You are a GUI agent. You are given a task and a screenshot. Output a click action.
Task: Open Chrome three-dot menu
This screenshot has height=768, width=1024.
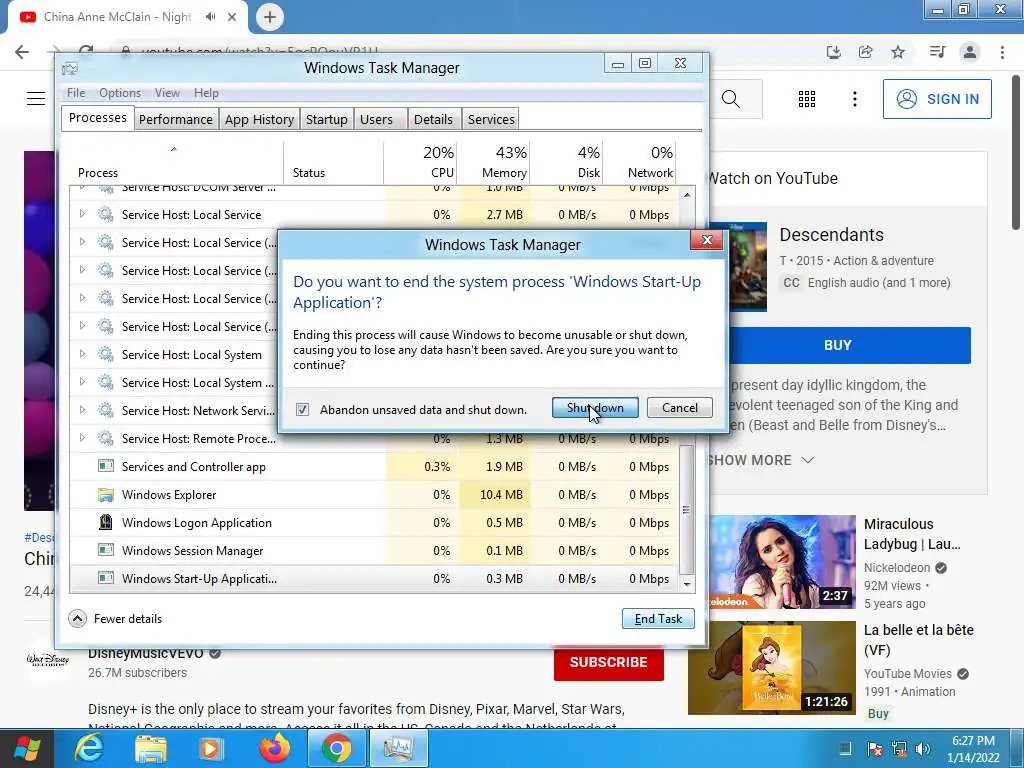point(1002,52)
